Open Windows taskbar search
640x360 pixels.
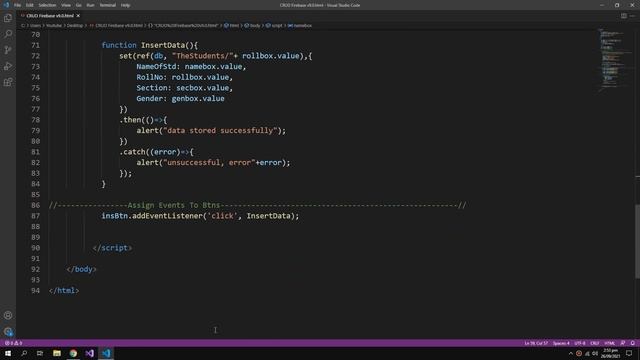click(24, 353)
